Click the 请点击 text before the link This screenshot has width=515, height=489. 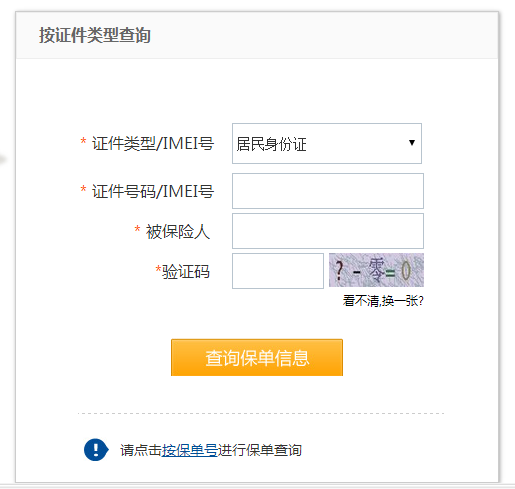coord(141,450)
